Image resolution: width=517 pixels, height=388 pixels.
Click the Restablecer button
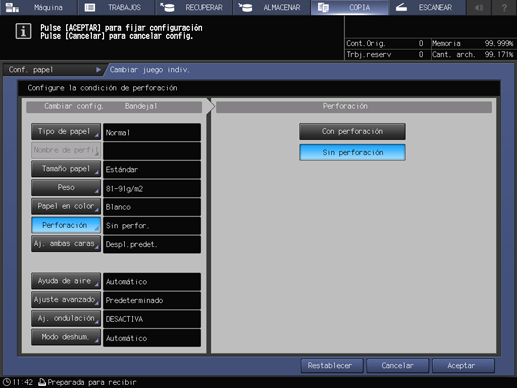[332, 366]
